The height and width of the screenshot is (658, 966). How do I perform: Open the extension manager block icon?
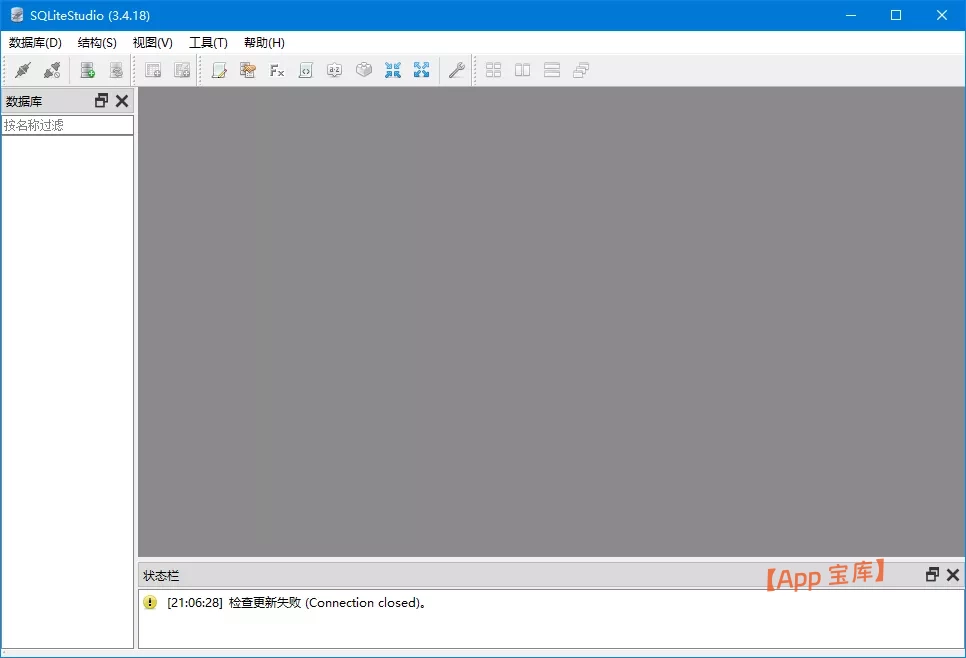tap(364, 70)
